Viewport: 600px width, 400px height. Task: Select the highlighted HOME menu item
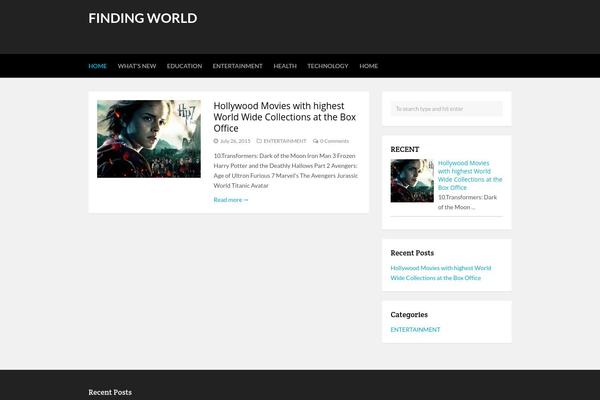(98, 66)
